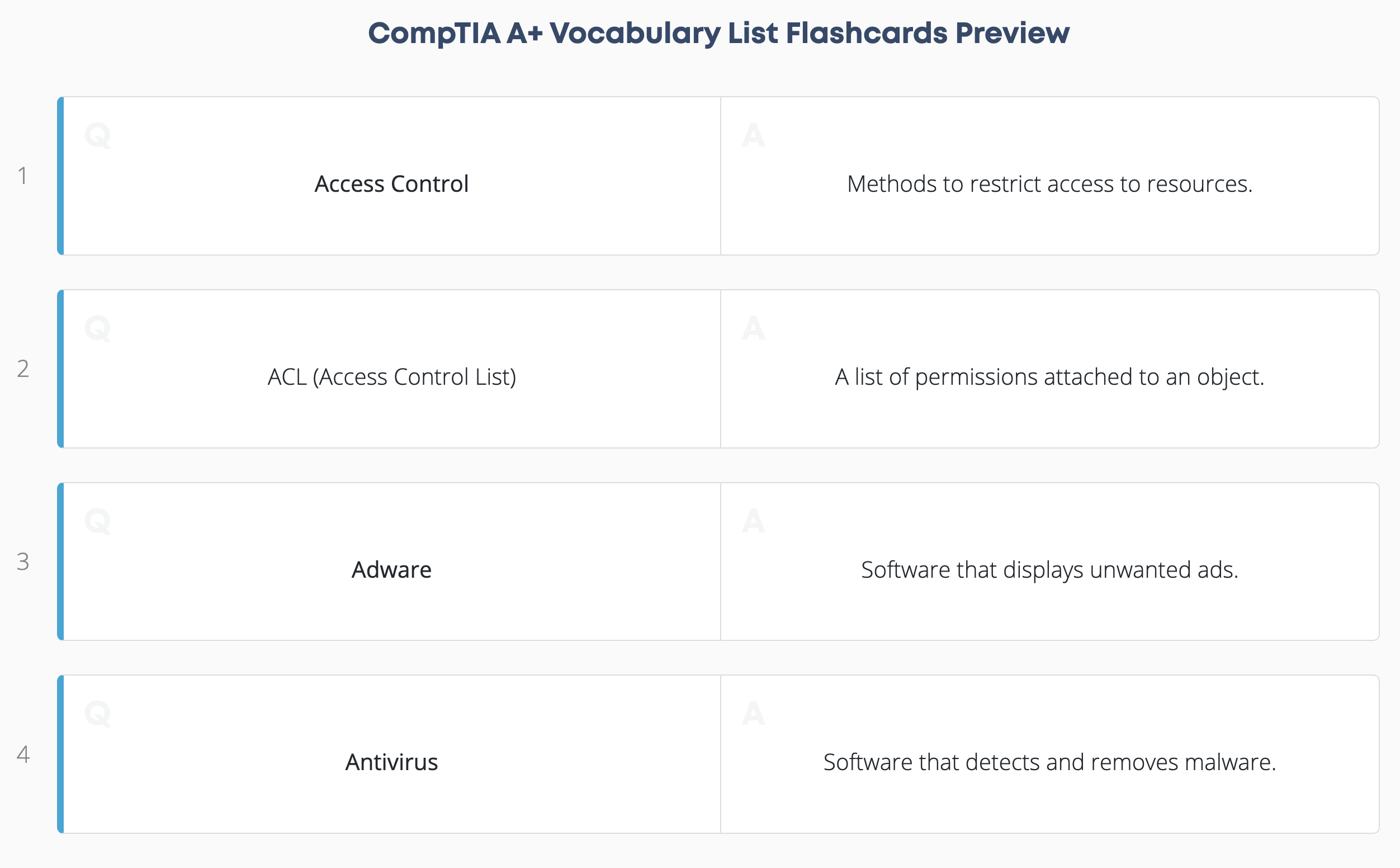The height and width of the screenshot is (868, 1400).
Task: Click the "Antivirus" flashcard term
Action: click(391, 762)
